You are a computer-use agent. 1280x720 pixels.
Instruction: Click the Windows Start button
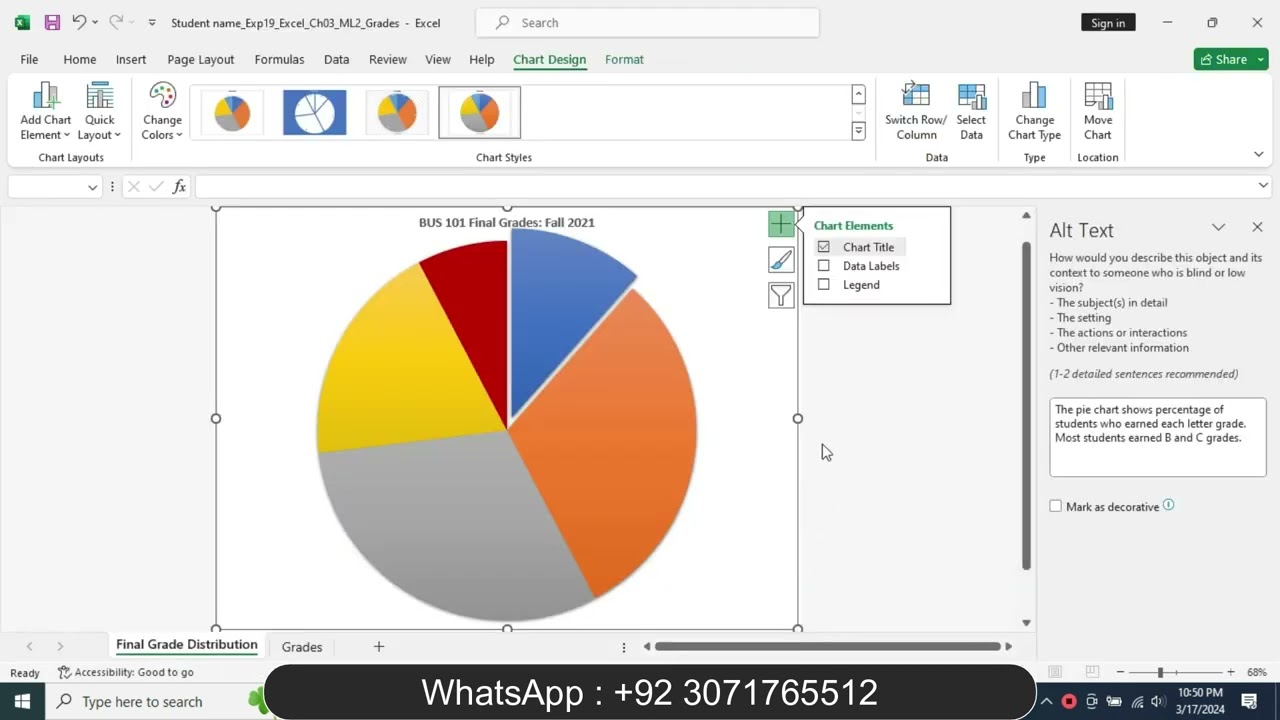pos(22,701)
